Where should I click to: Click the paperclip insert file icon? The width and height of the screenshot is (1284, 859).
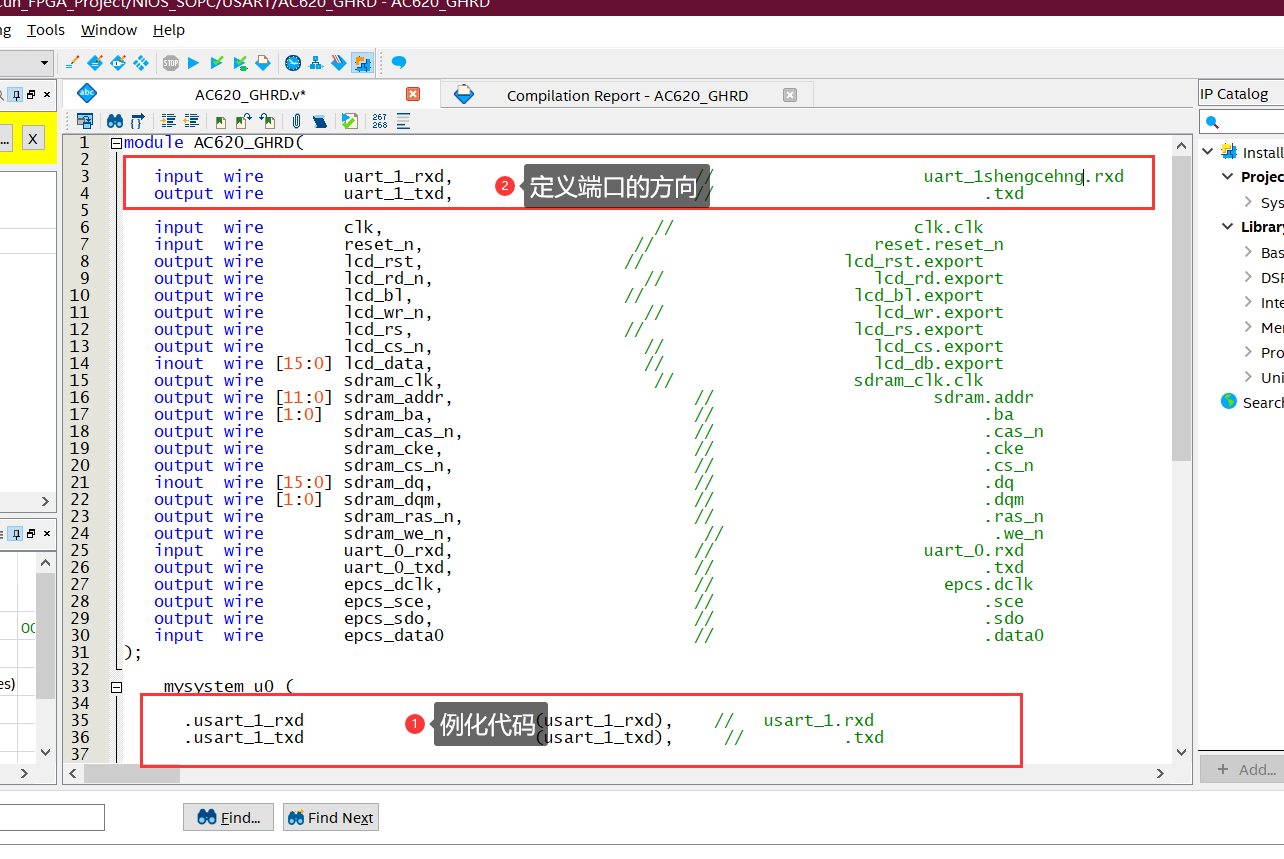296,121
